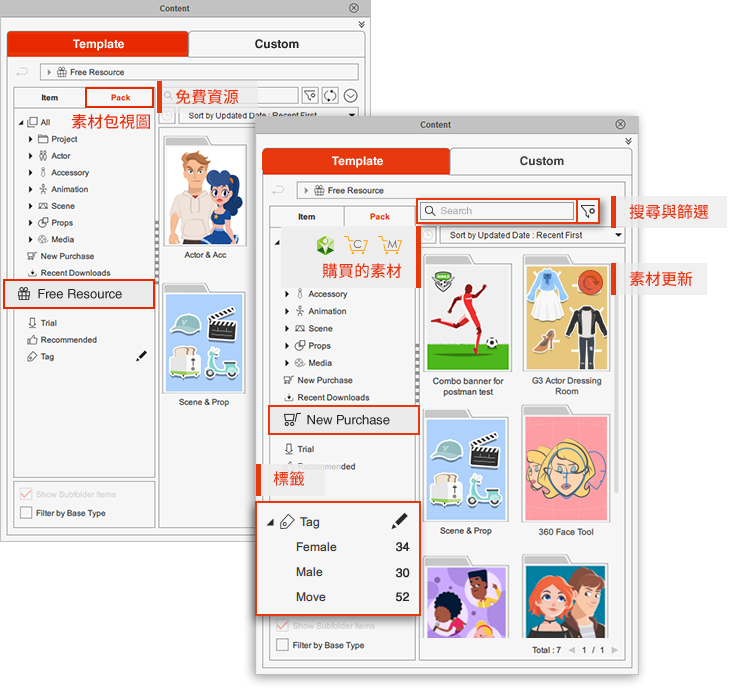Screen dimensions: 755x688
Task: Click the search filter icon beside Search
Action: point(588,211)
